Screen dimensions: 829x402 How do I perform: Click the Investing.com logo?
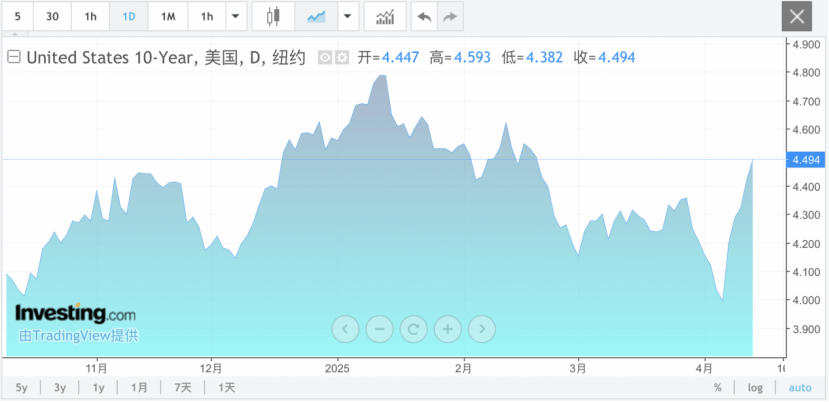click(75, 313)
